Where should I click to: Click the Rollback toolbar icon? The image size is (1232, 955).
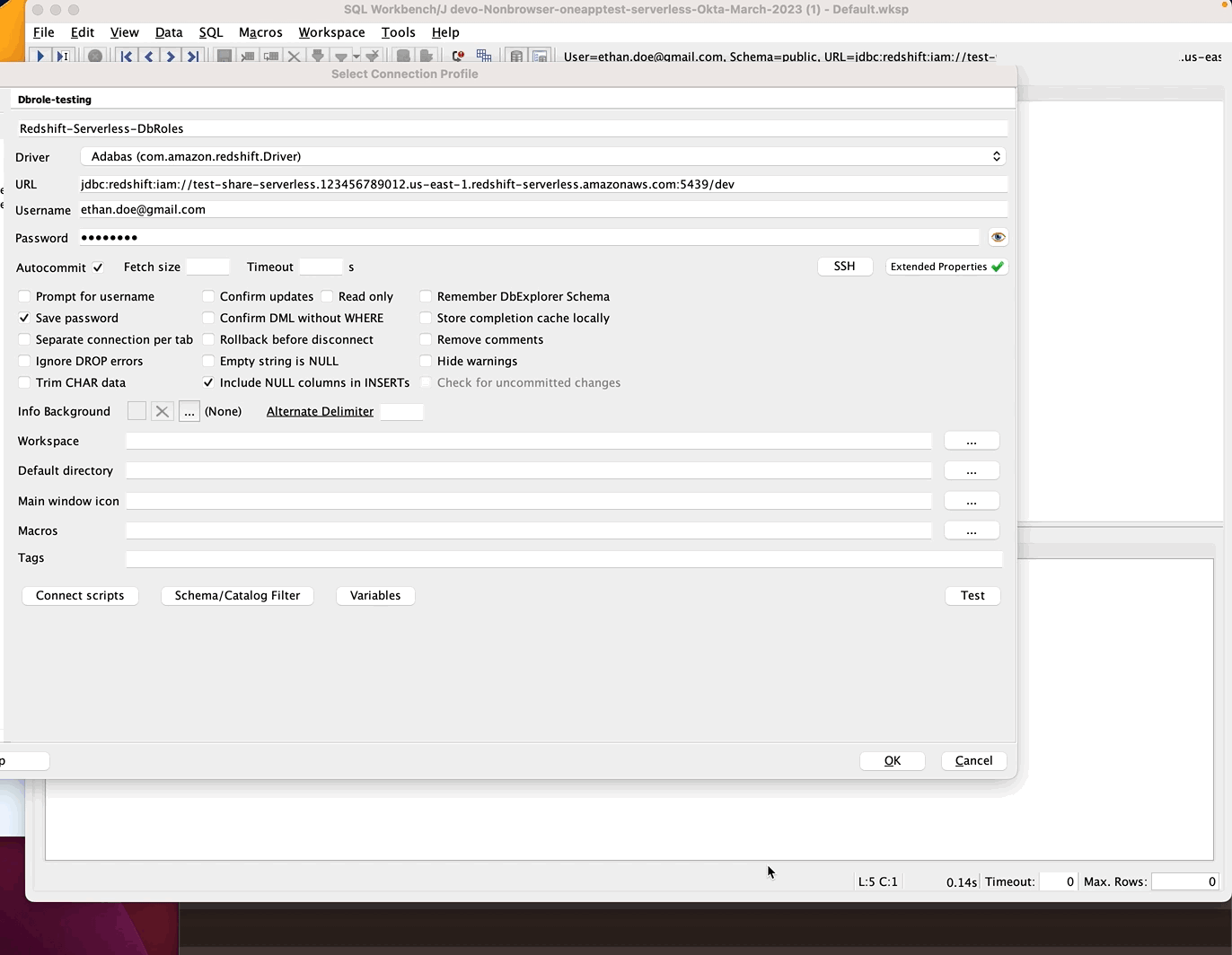tap(427, 57)
